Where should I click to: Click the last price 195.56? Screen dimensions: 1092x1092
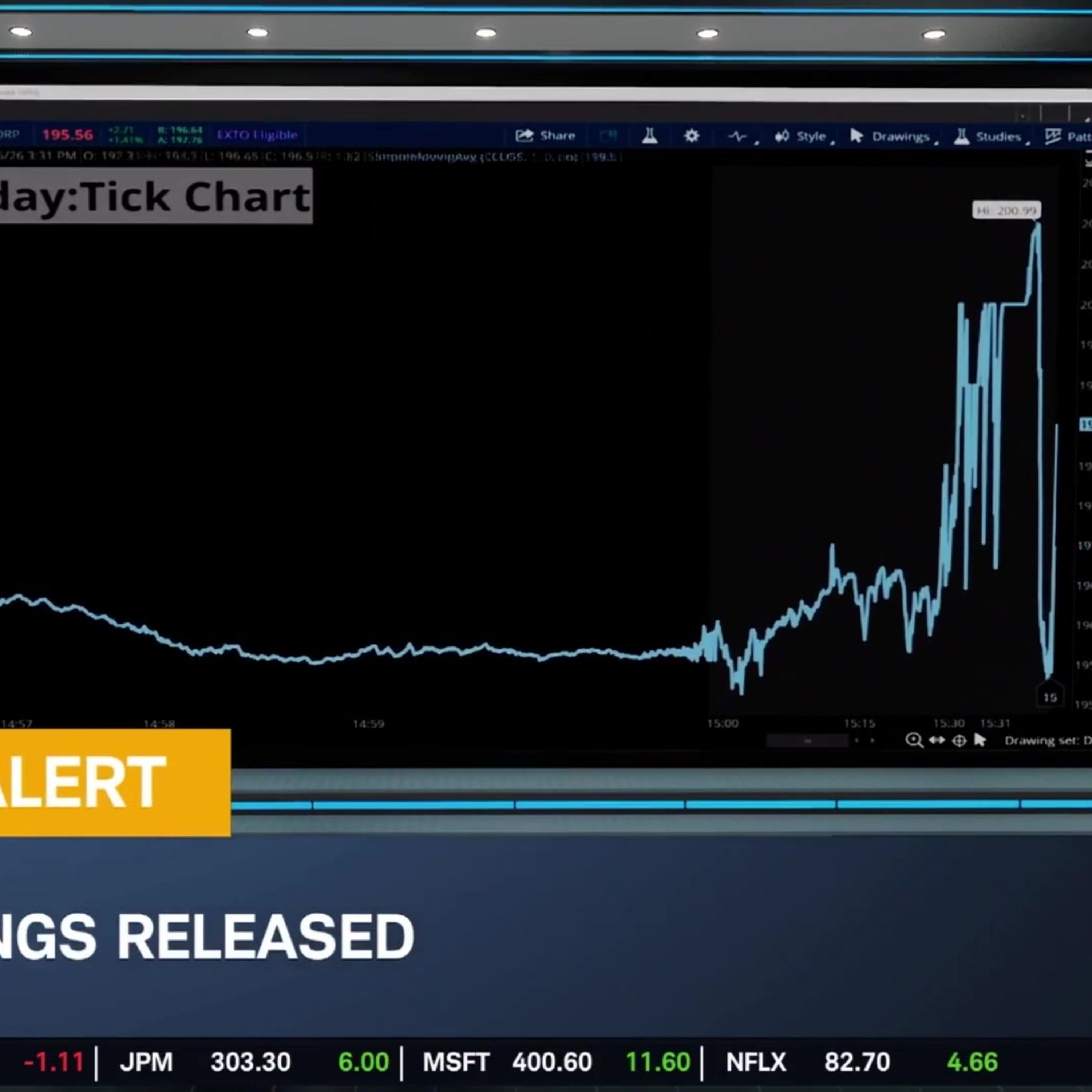click(67, 135)
